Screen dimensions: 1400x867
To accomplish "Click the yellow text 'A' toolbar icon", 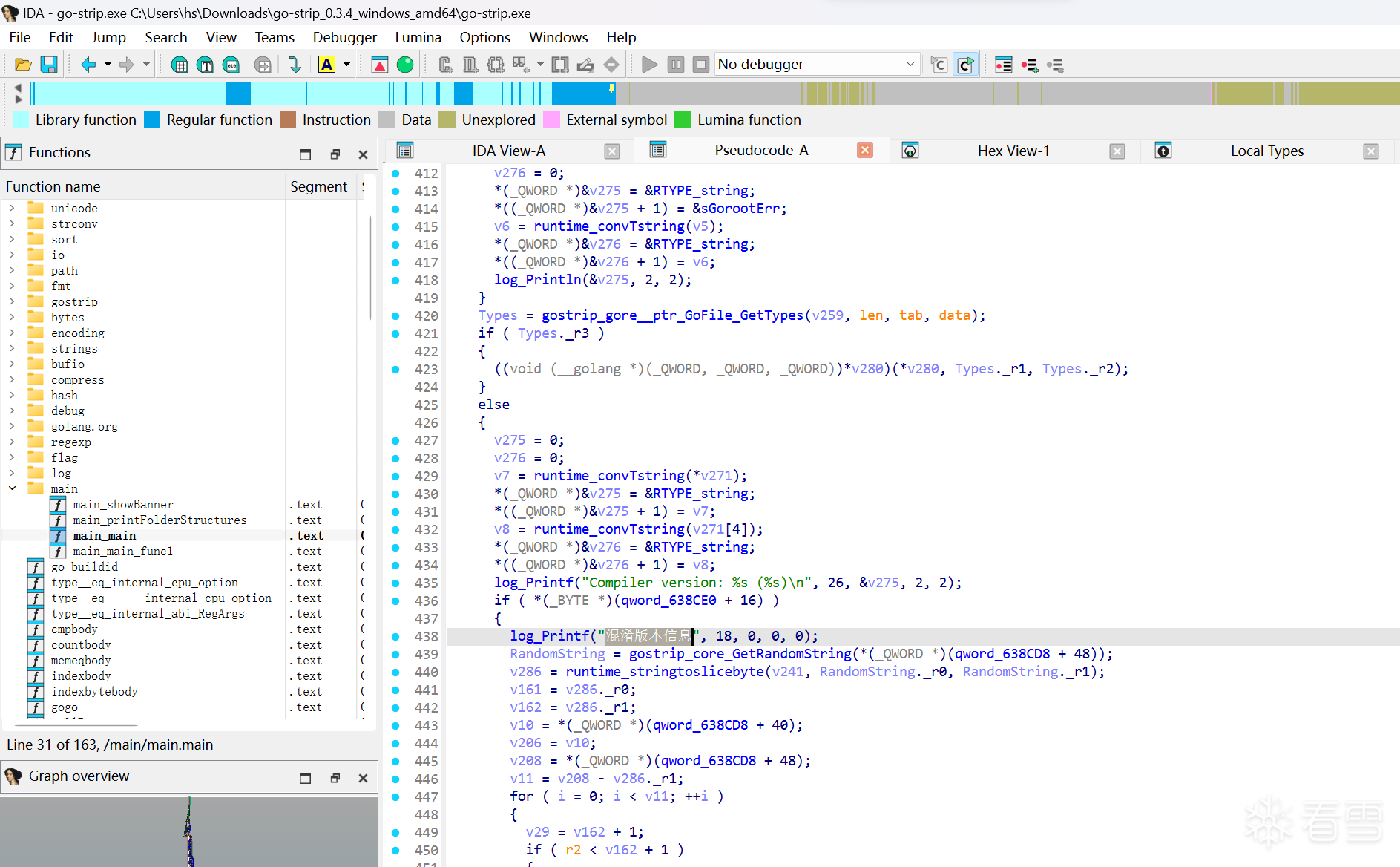I will coord(326,65).
